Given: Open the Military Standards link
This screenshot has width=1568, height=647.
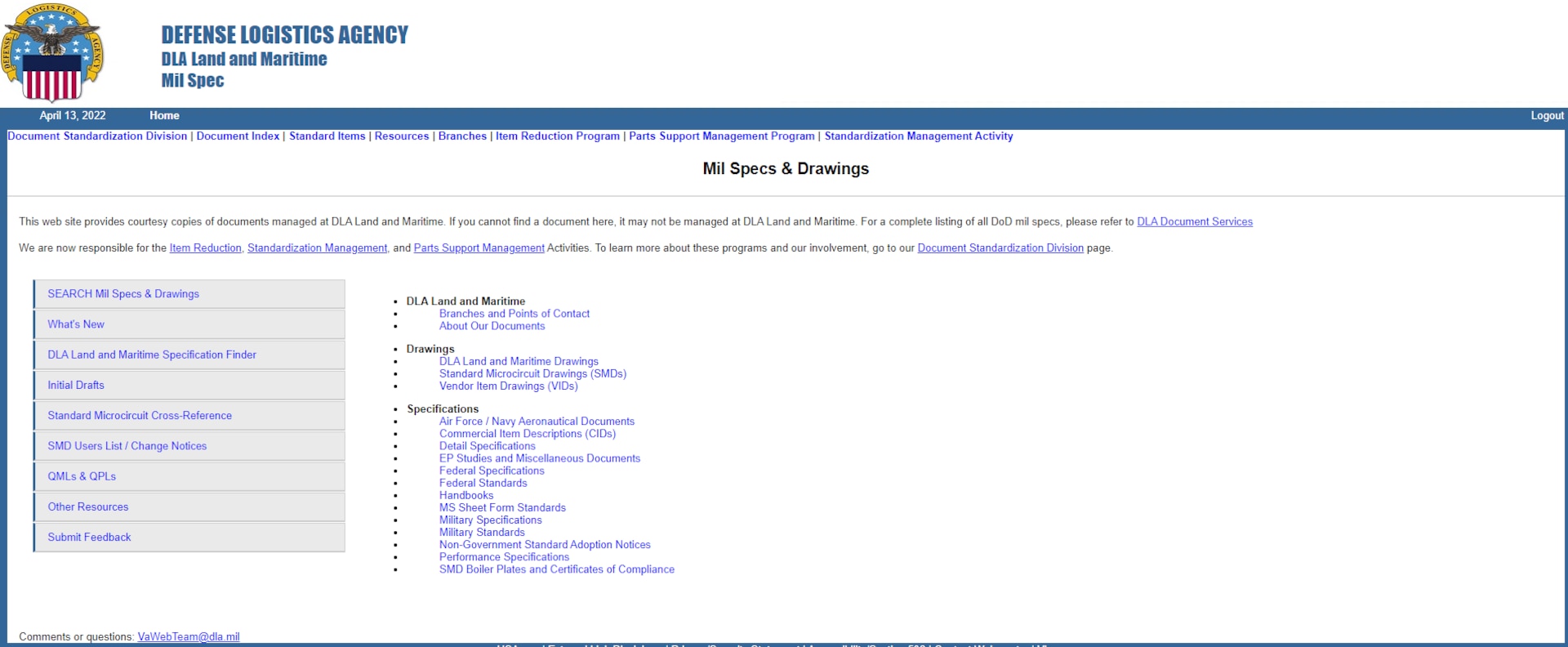Looking at the screenshot, I should pyautogui.click(x=482, y=533).
